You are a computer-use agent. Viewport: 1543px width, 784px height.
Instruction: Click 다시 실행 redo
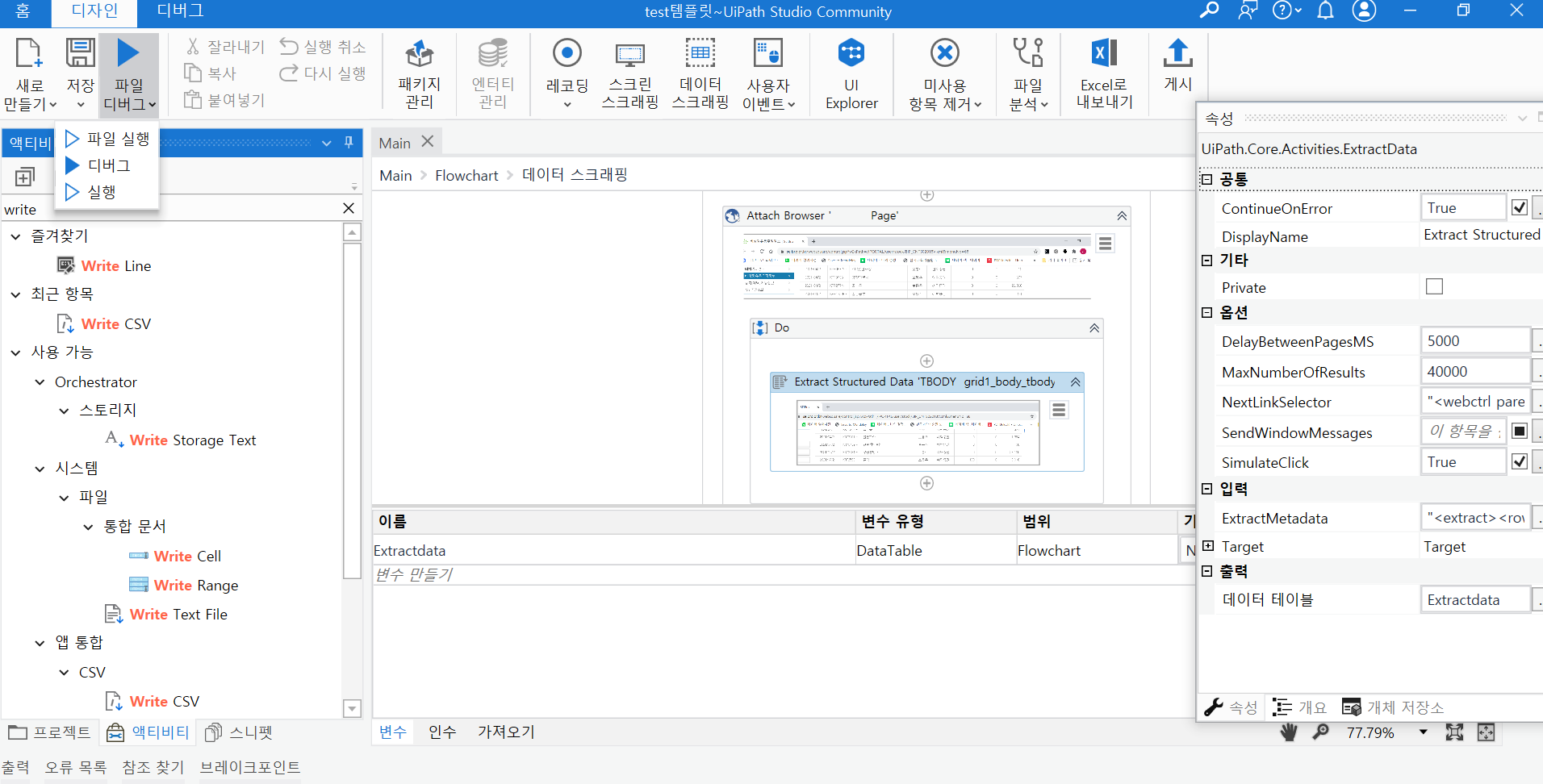pos(323,73)
